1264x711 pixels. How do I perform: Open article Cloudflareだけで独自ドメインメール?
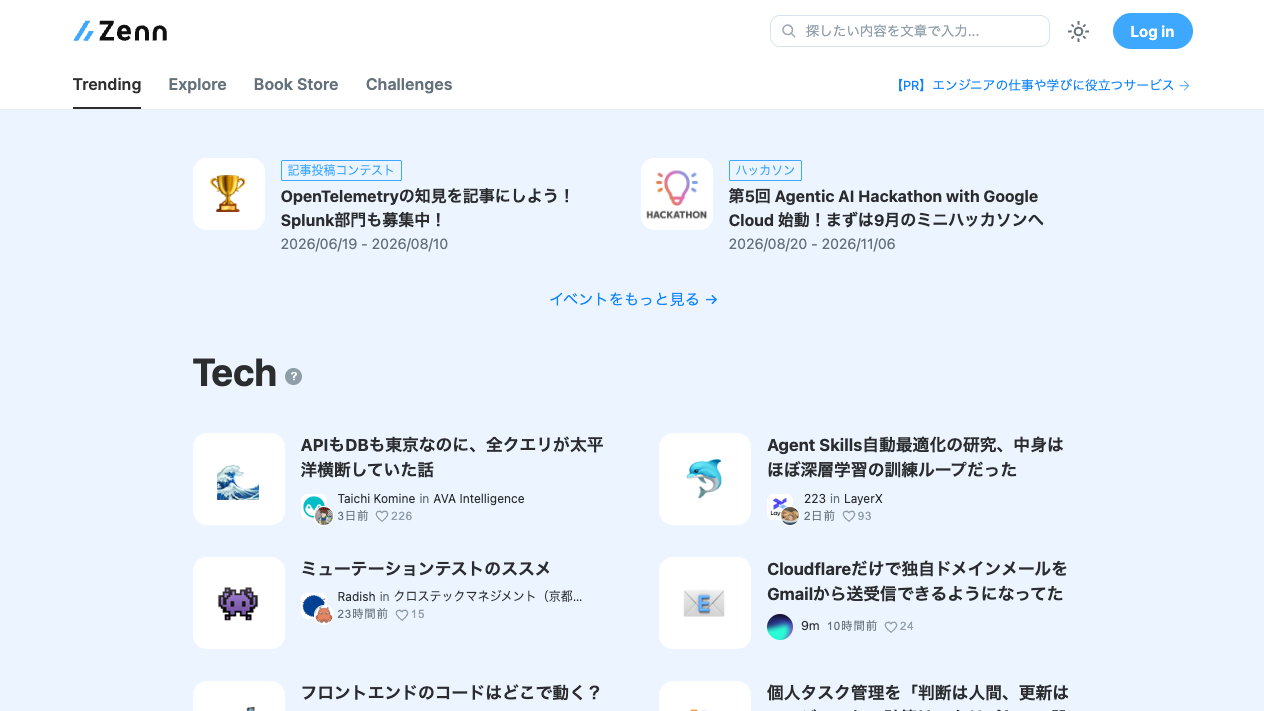(917, 581)
